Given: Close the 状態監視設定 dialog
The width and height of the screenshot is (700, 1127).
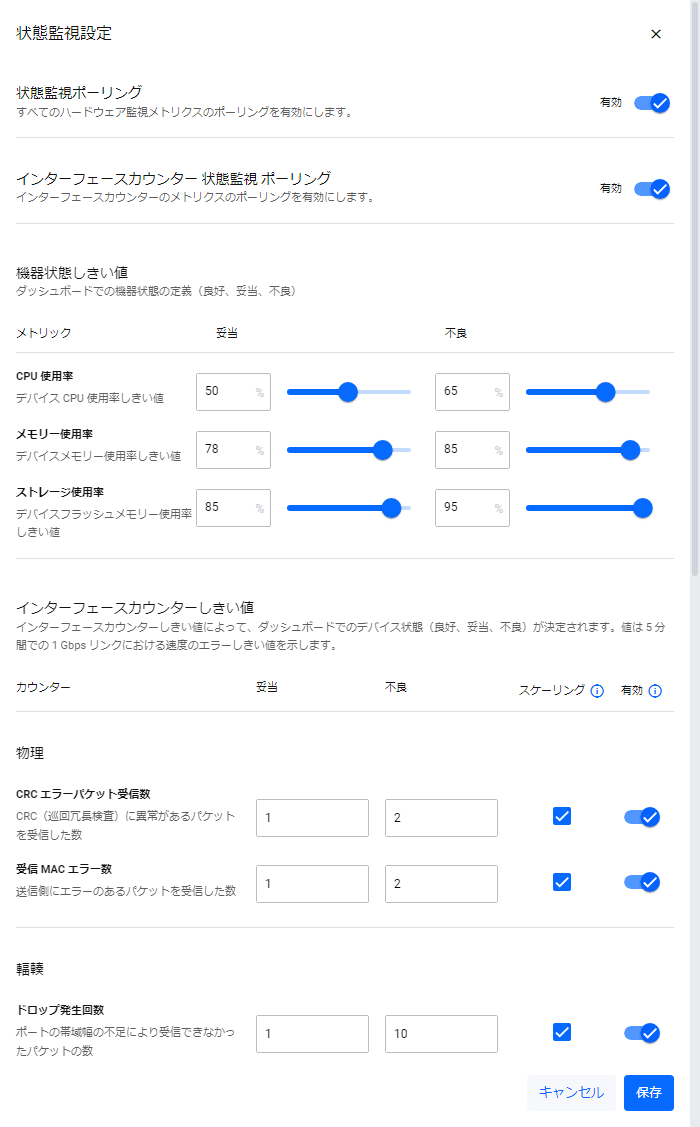Looking at the screenshot, I should 656,34.
